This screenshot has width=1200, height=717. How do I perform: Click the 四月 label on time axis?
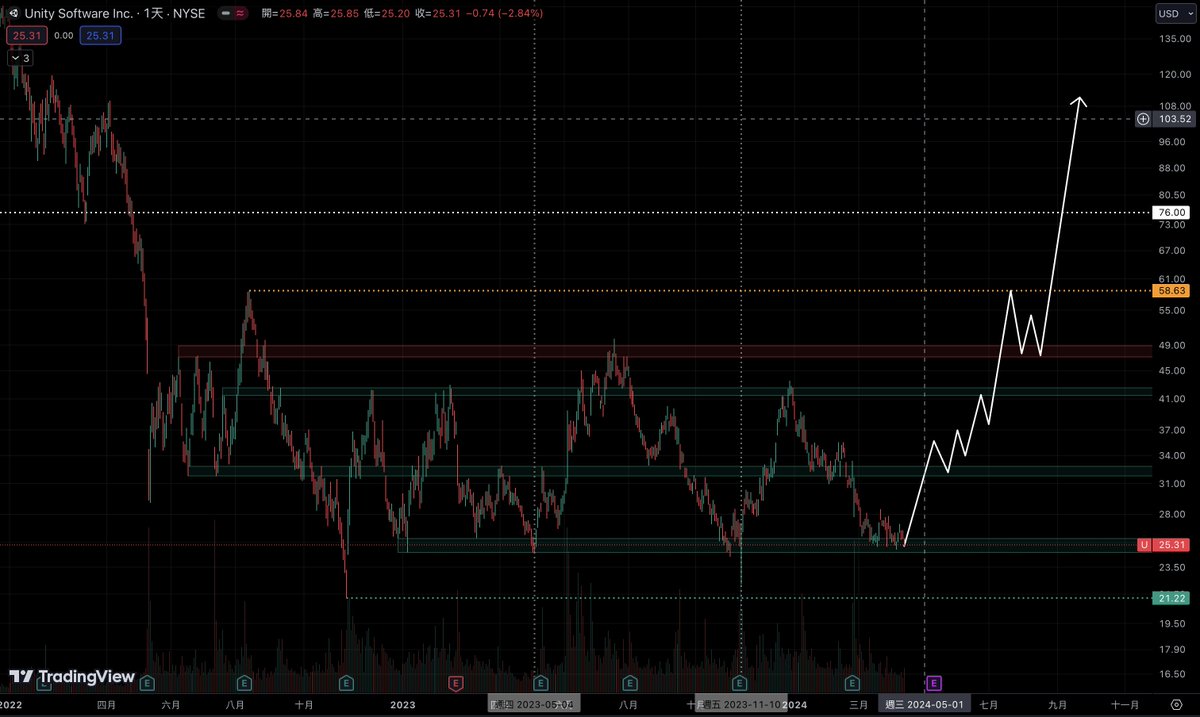106,705
